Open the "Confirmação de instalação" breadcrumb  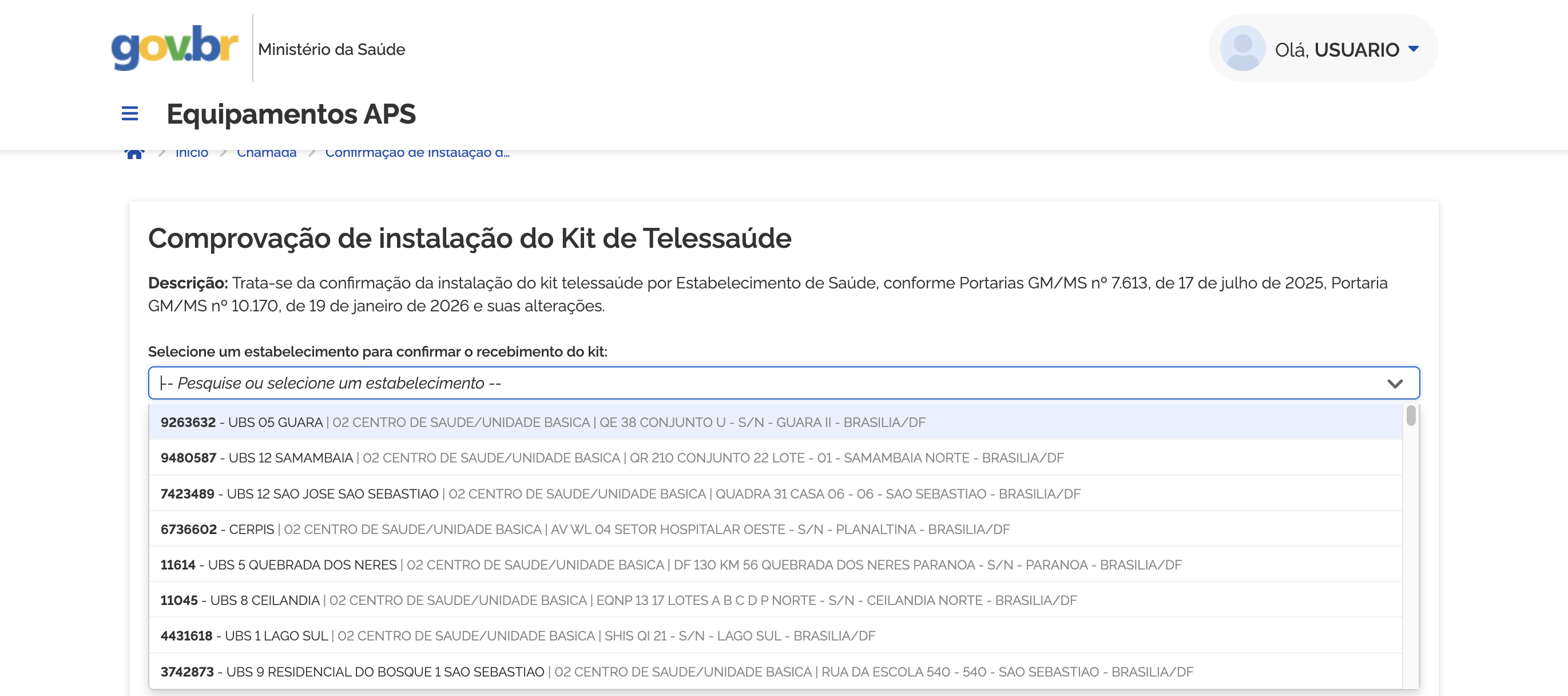click(418, 152)
